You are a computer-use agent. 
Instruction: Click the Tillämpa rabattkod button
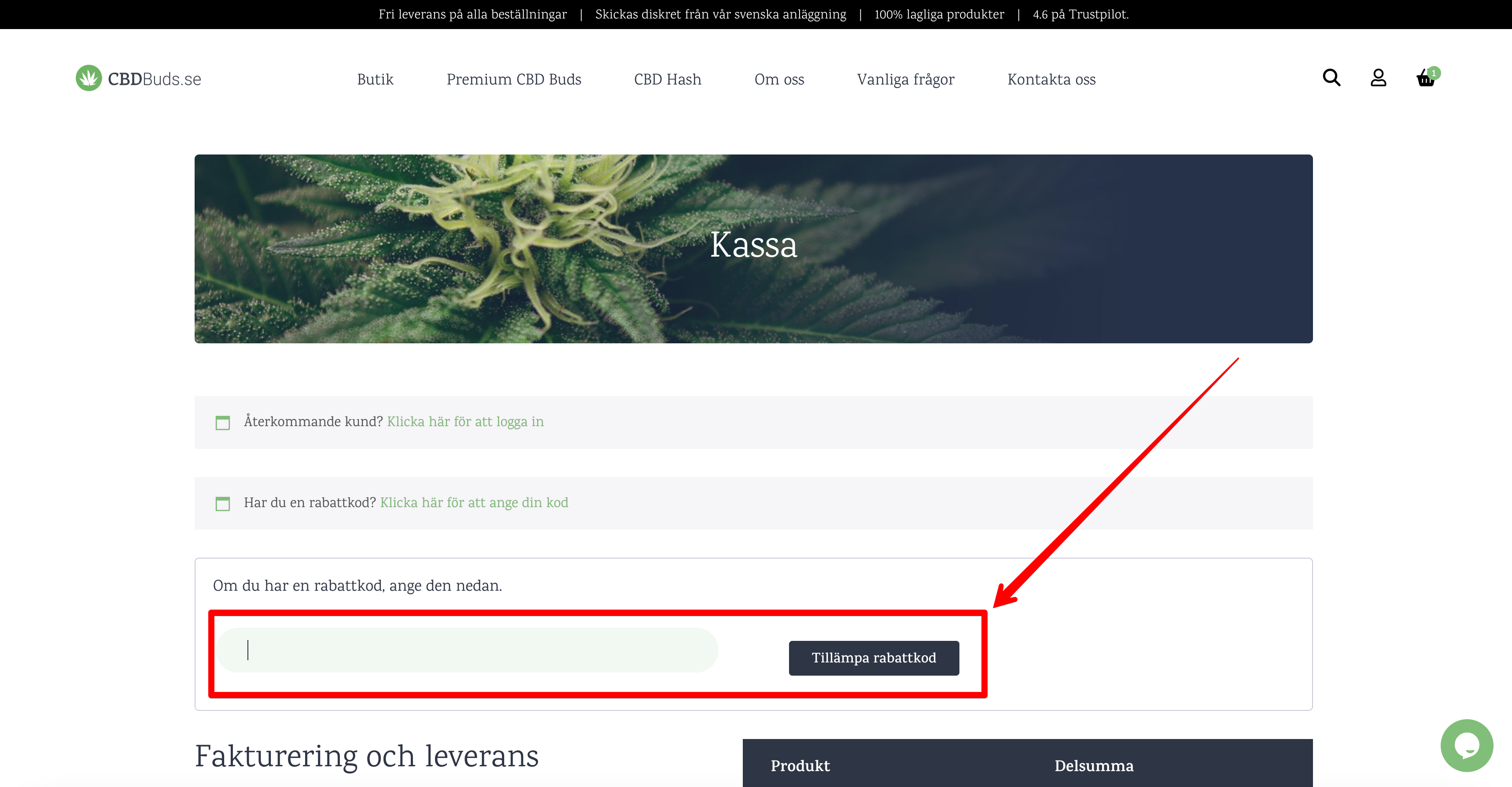point(874,658)
